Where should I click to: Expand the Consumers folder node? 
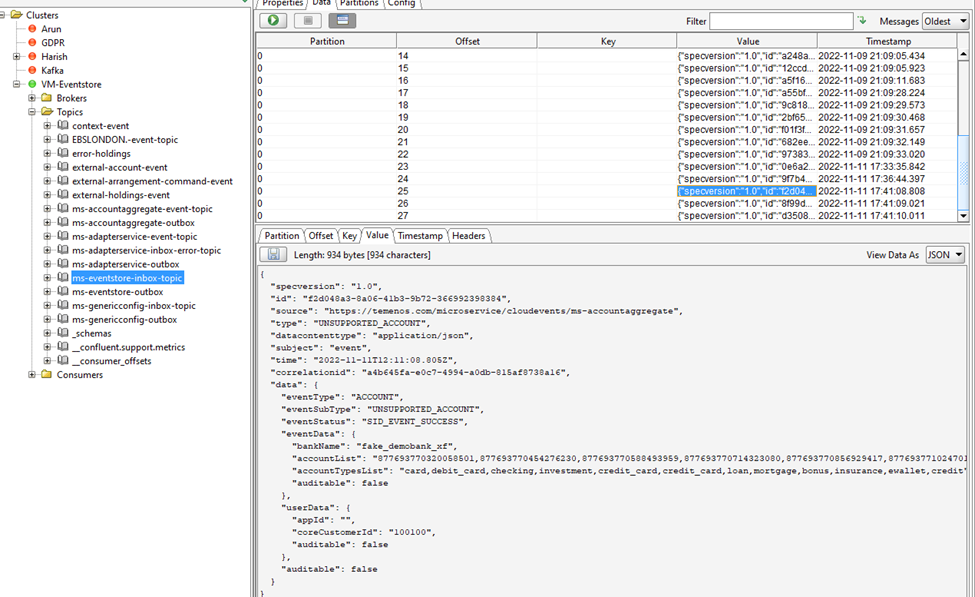click(x=32, y=375)
